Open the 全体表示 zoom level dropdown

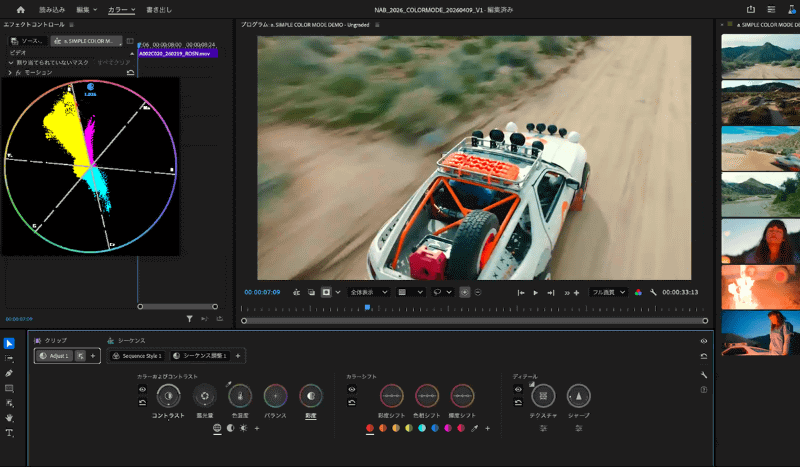(x=368, y=292)
